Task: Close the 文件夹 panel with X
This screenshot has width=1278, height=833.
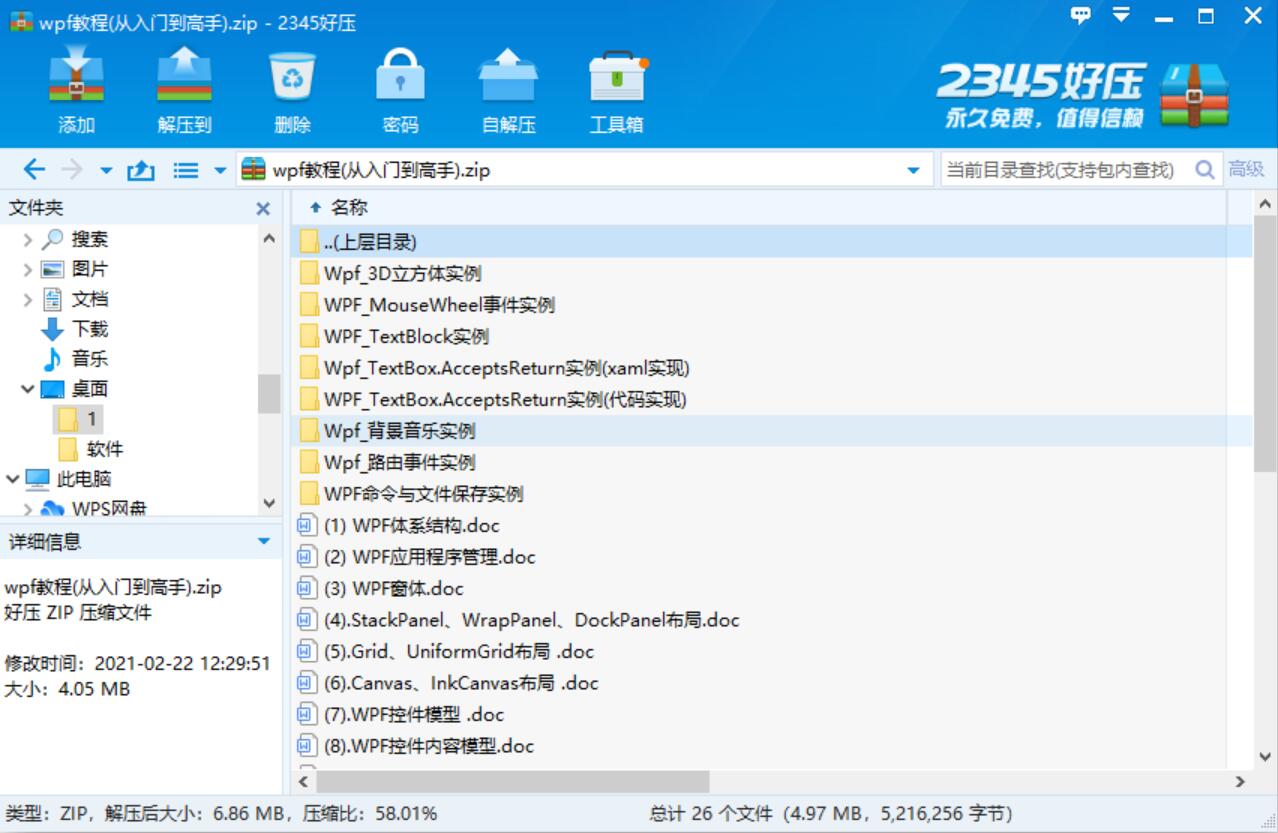Action: (x=263, y=209)
